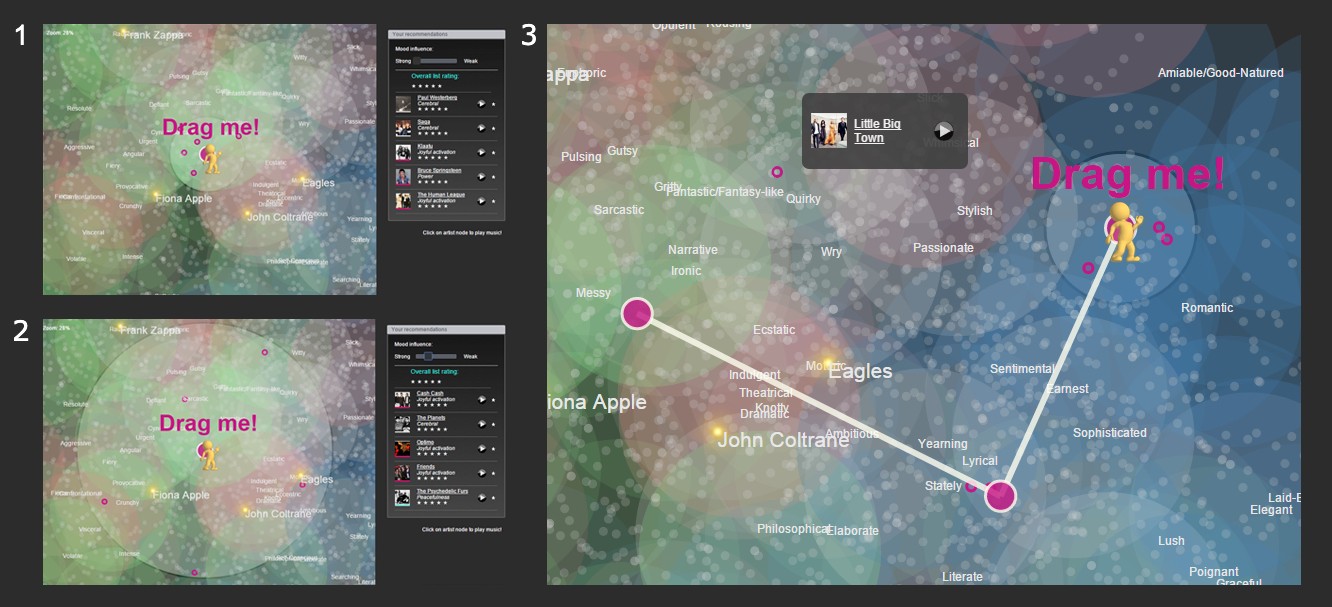
Task: Click Mood influence slider above Paul Westerberg list
Action: 436,61
